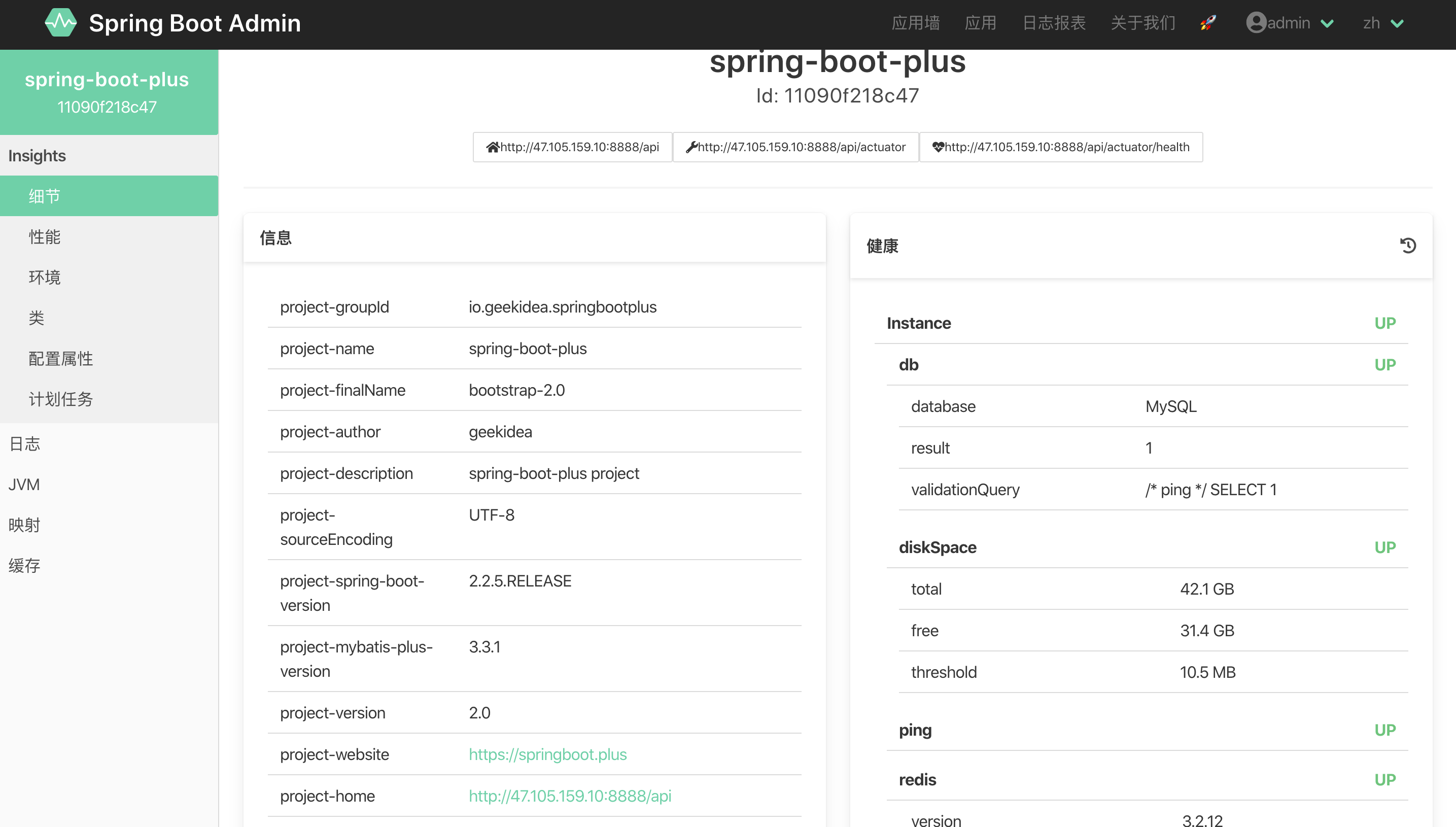Expand the db health status section
Screen dimensions: 1456x827
pos(907,363)
